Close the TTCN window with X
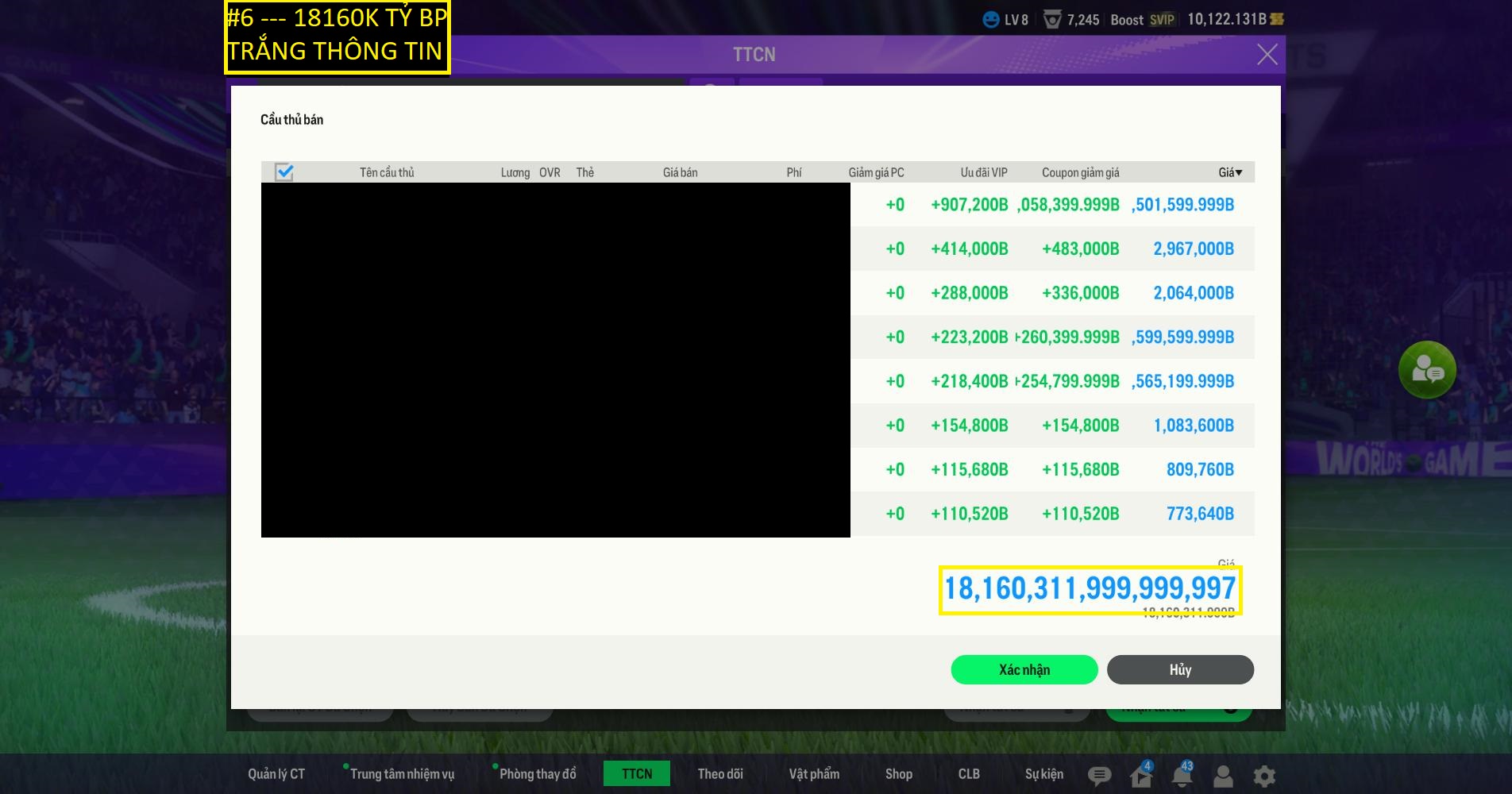1512x794 pixels. point(1267,54)
